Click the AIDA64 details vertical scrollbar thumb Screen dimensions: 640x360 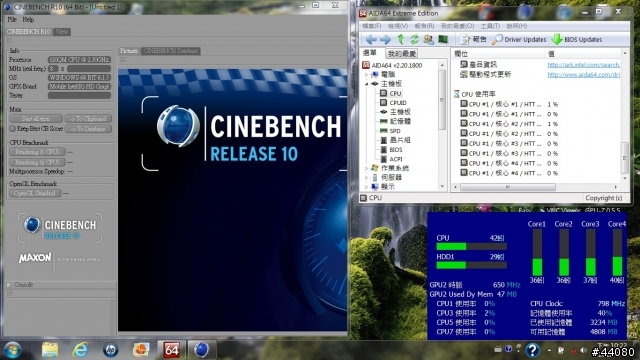pos(624,157)
